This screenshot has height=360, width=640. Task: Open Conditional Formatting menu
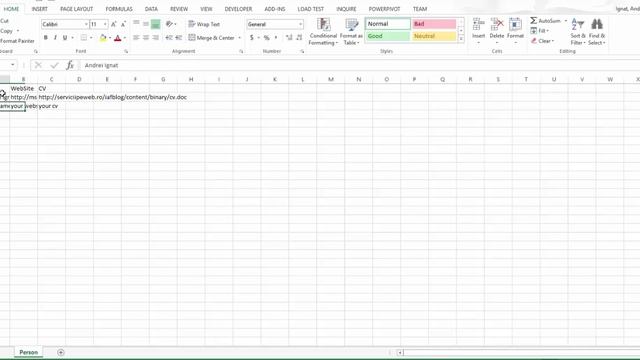(323, 32)
